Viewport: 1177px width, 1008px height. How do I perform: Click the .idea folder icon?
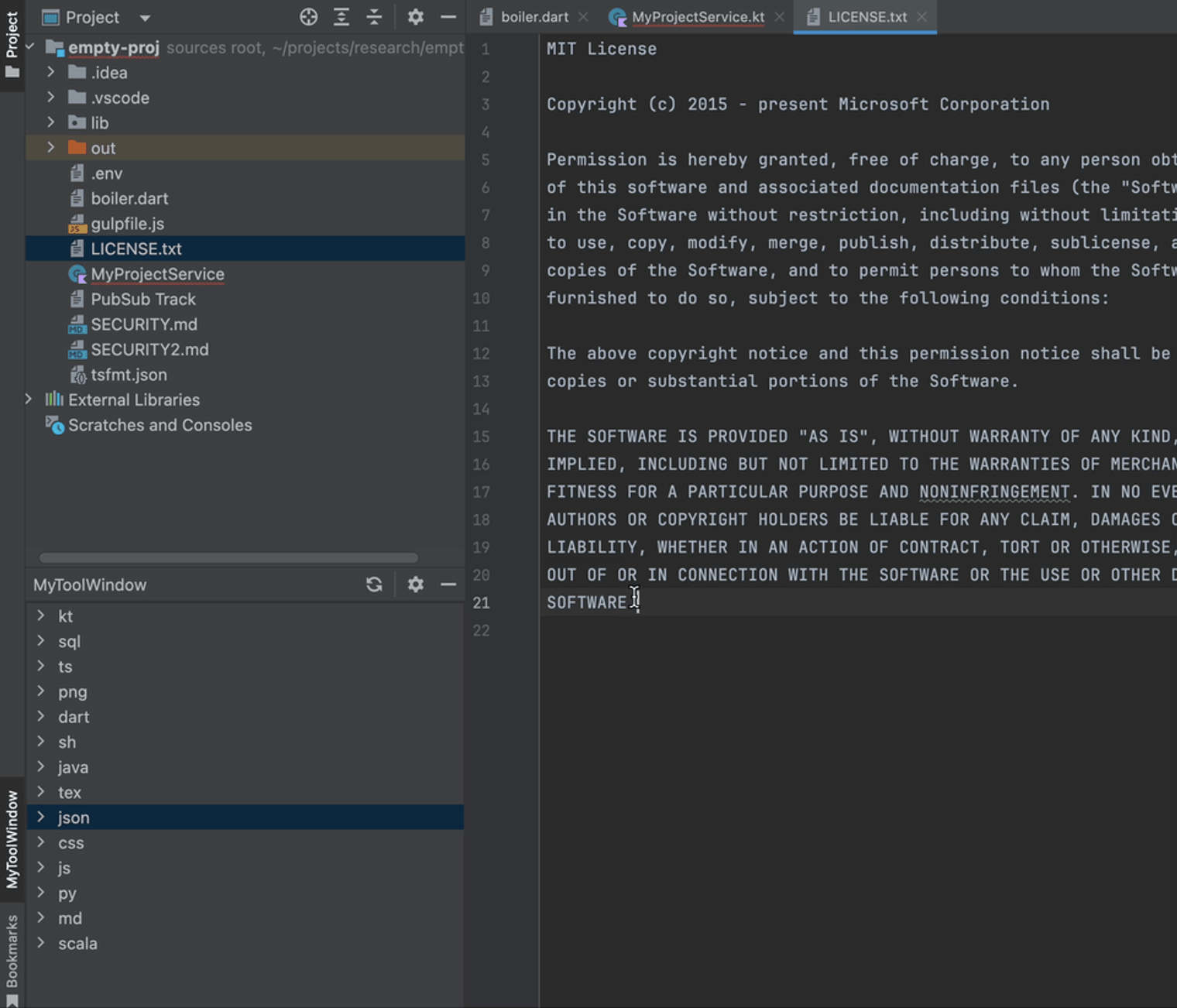tap(77, 72)
